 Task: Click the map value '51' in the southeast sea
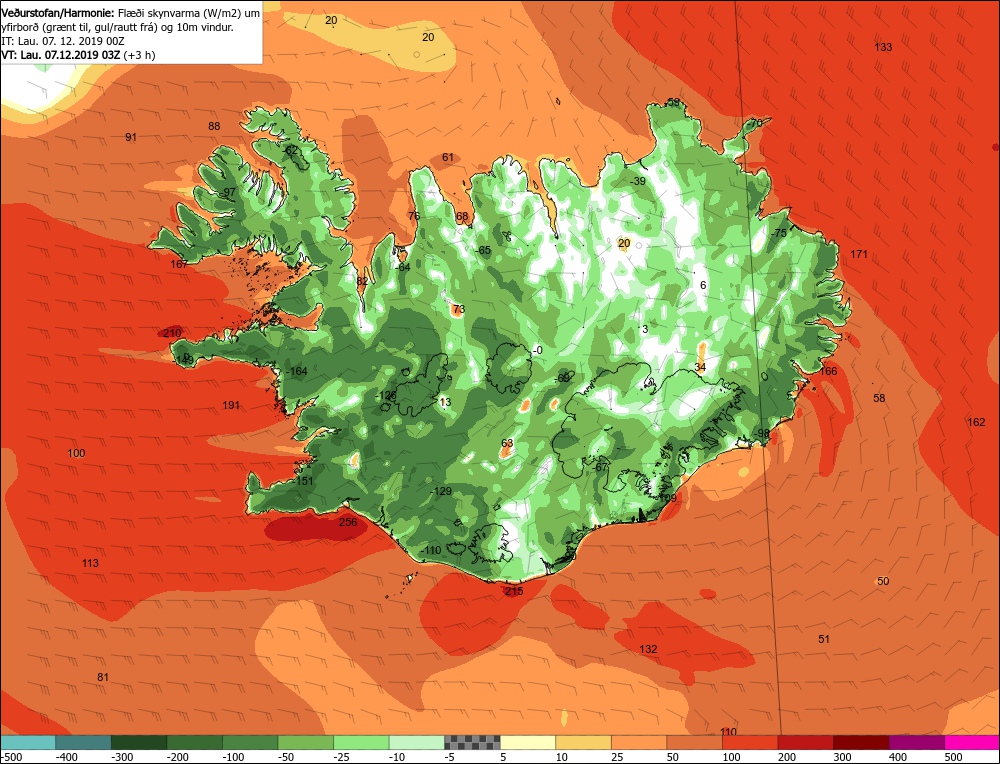click(824, 639)
